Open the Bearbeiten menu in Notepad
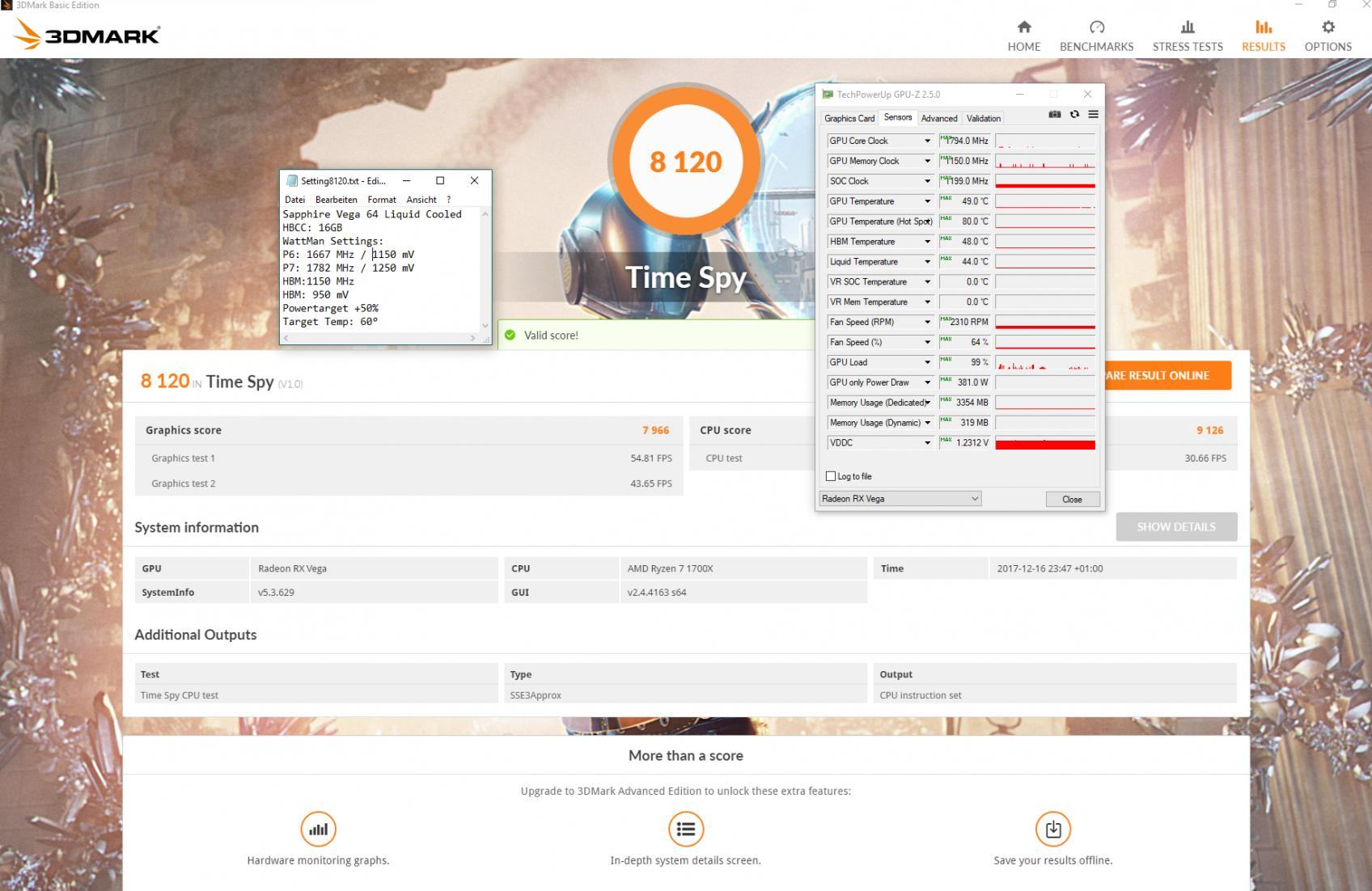Screen dimensions: 1372x891 (x=337, y=200)
